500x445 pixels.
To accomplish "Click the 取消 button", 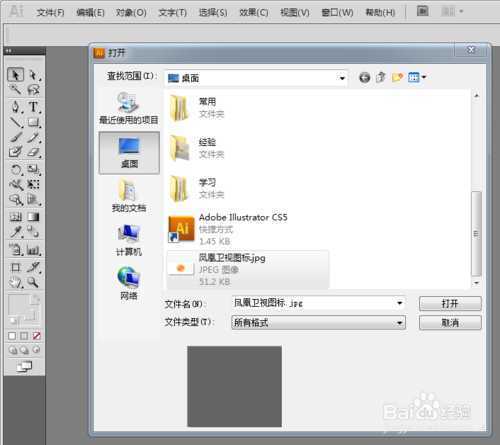I will 450,323.
